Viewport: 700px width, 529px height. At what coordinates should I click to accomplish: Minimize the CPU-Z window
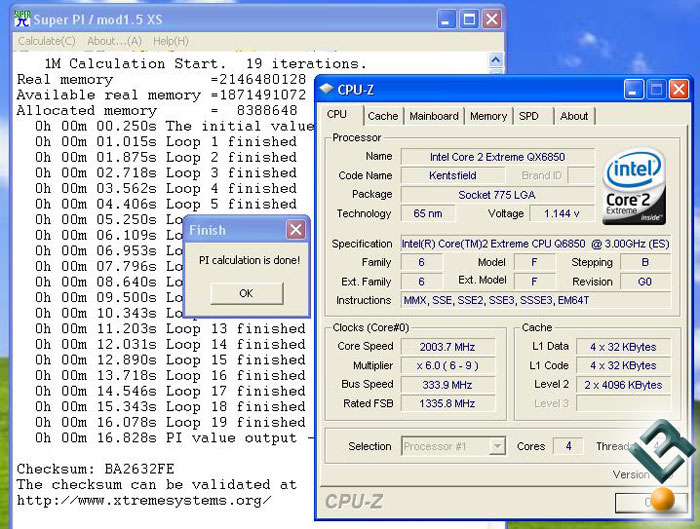click(x=633, y=90)
